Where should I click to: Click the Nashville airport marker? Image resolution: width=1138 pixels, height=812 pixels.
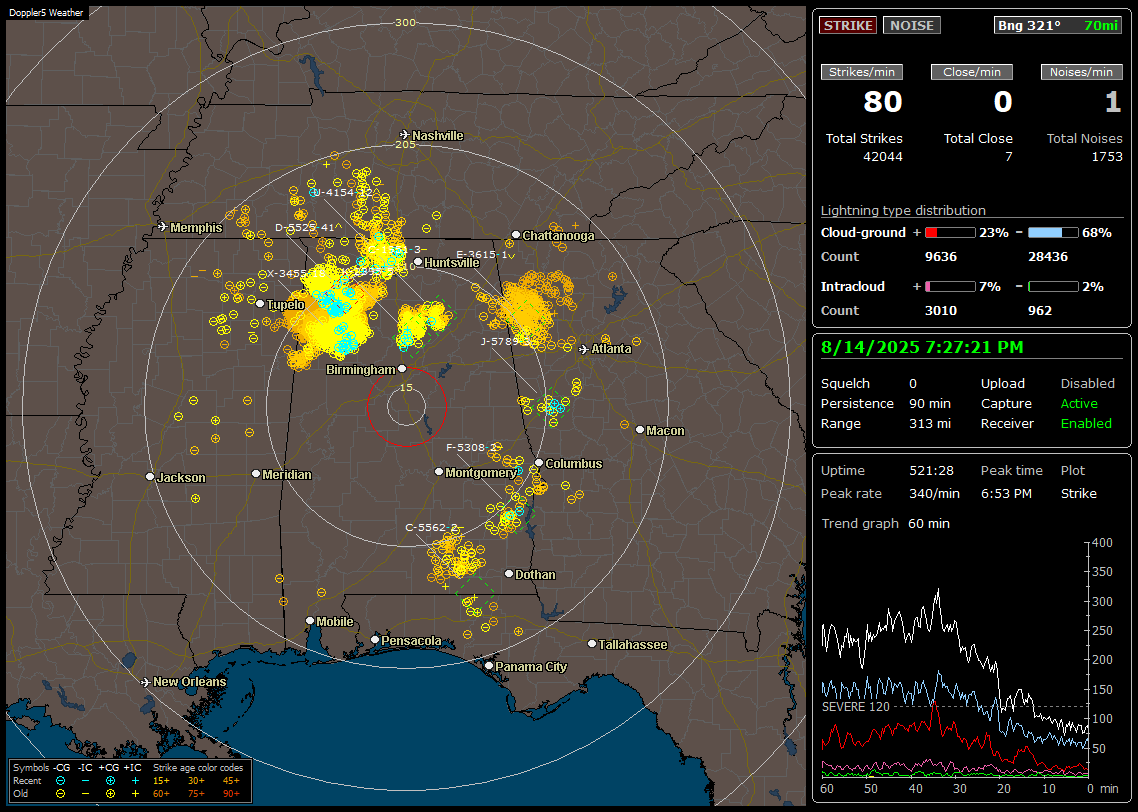pyautogui.click(x=404, y=135)
